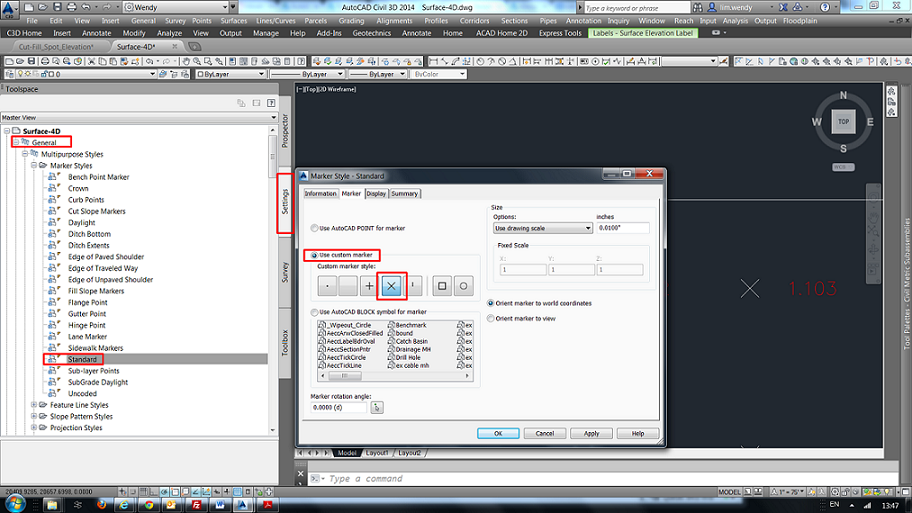Click the Toolspace help question icon

tap(271, 103)
